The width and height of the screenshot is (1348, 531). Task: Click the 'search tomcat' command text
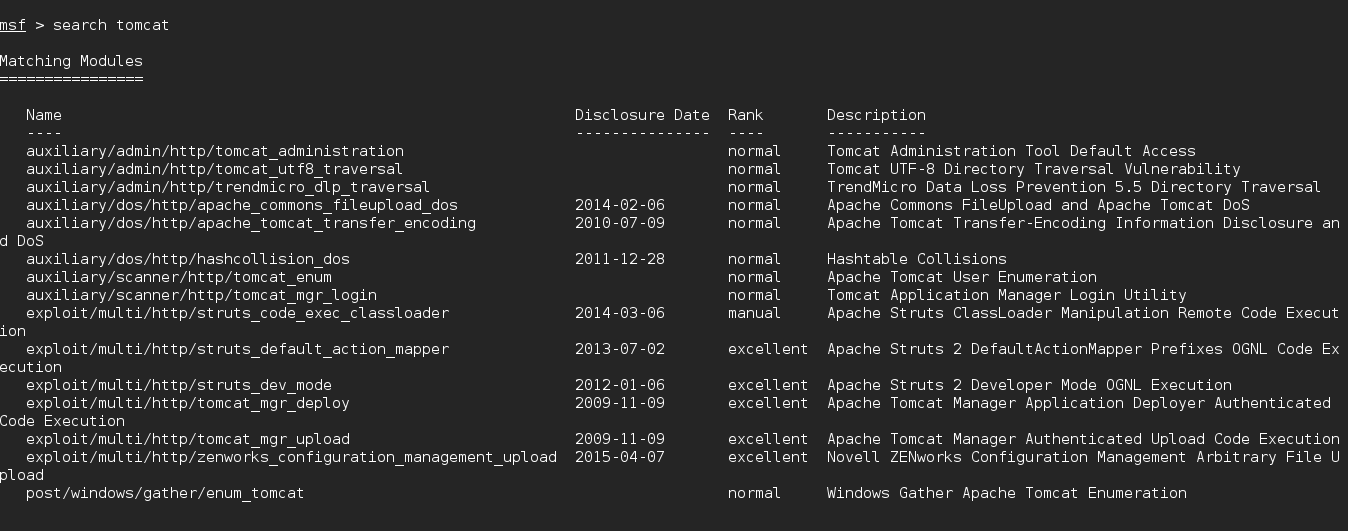point(111,25)
